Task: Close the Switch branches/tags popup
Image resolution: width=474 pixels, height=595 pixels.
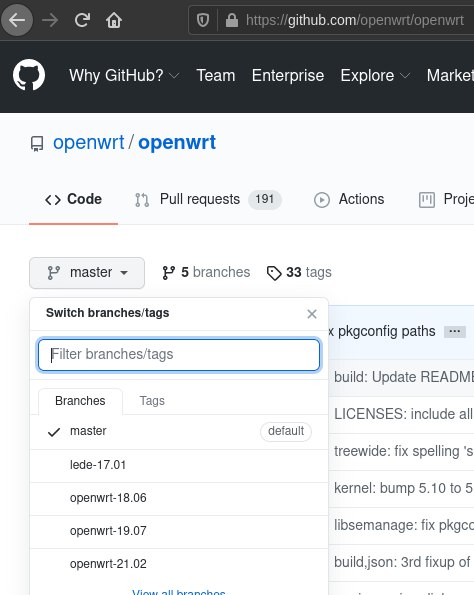Action: coord(312,314)
